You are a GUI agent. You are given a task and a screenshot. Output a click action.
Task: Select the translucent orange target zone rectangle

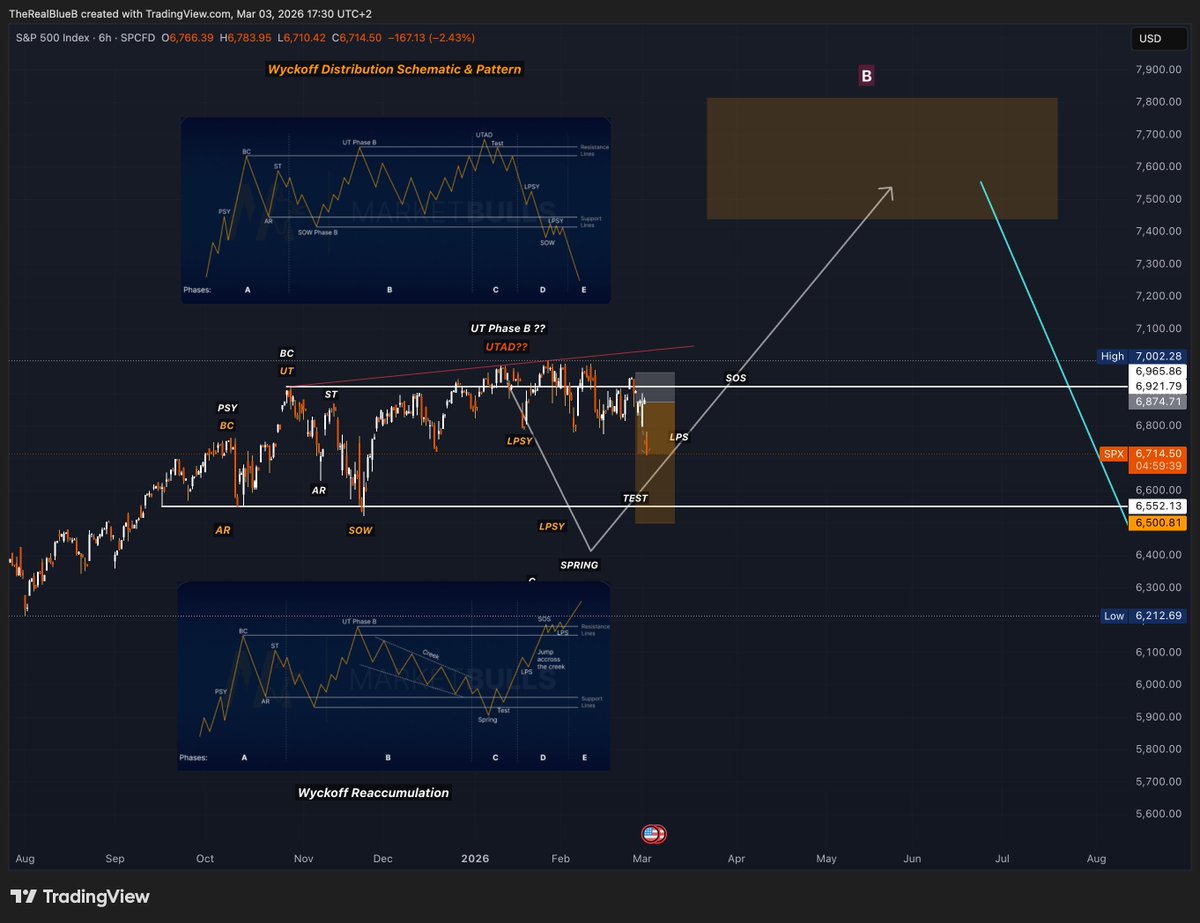882,159
